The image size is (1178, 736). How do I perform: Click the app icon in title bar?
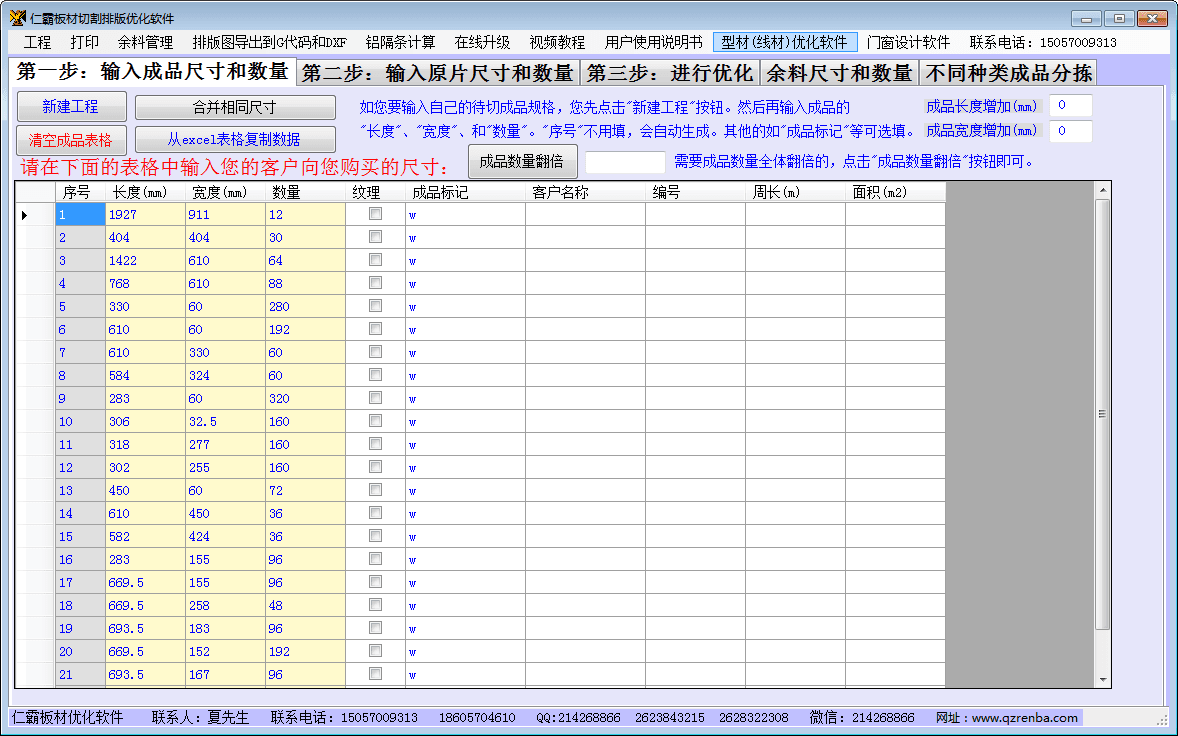pos(17,18)
